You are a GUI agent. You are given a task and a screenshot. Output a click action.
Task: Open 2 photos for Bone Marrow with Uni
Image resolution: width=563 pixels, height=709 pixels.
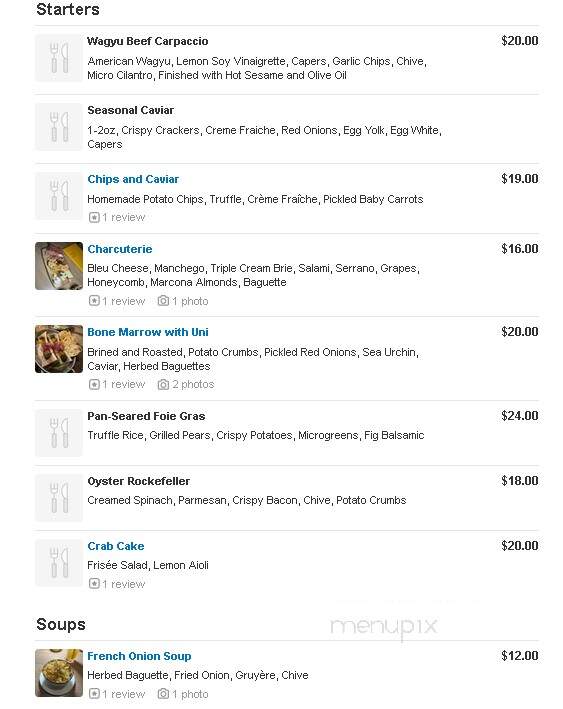(193, 384)
